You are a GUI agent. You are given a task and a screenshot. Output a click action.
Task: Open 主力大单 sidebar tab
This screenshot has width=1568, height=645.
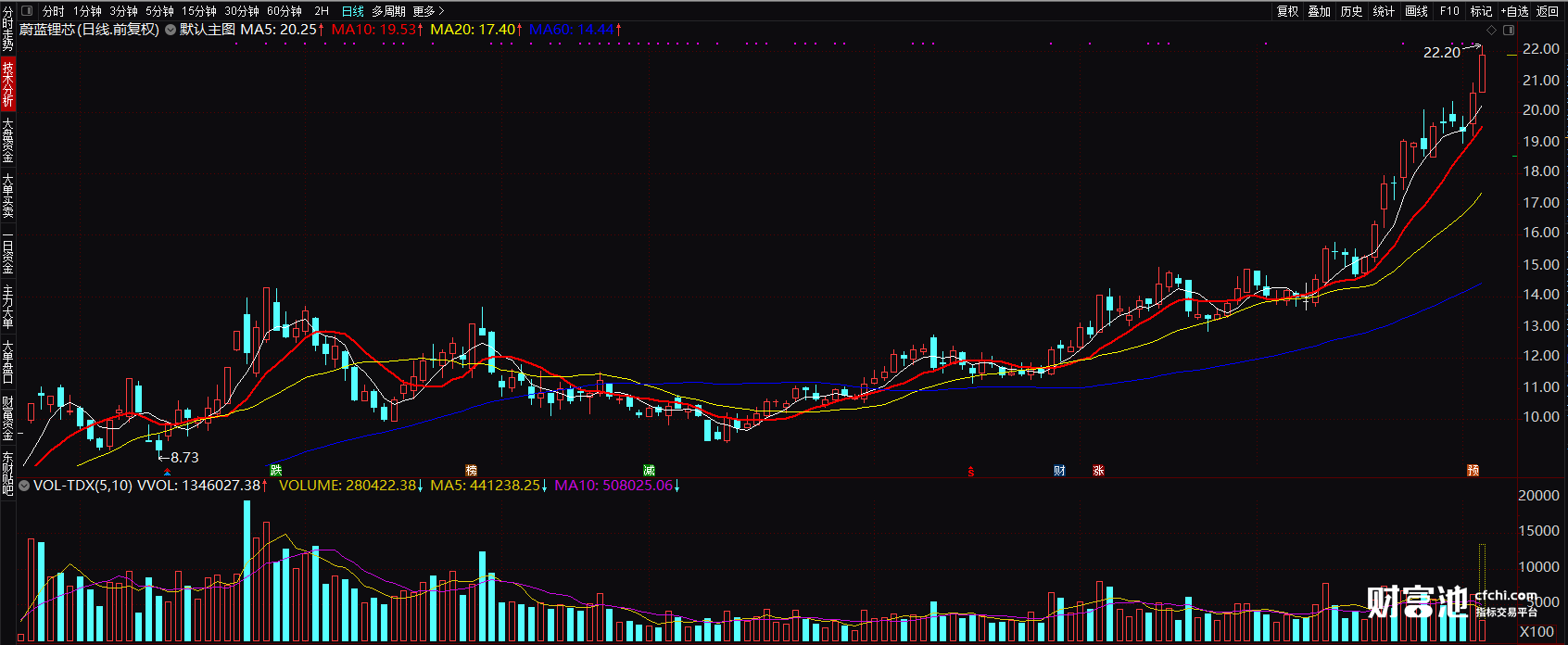[x=7, y=307]
